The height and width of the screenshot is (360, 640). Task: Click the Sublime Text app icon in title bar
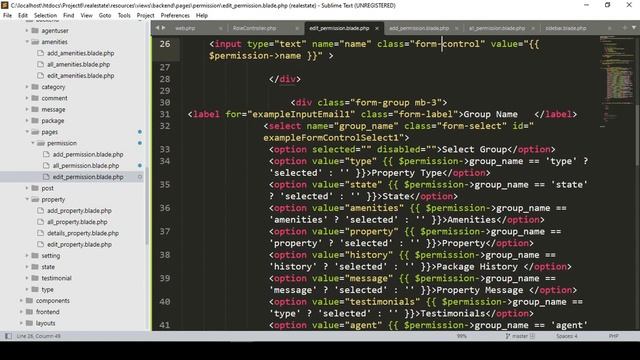(x=5, y=5)
